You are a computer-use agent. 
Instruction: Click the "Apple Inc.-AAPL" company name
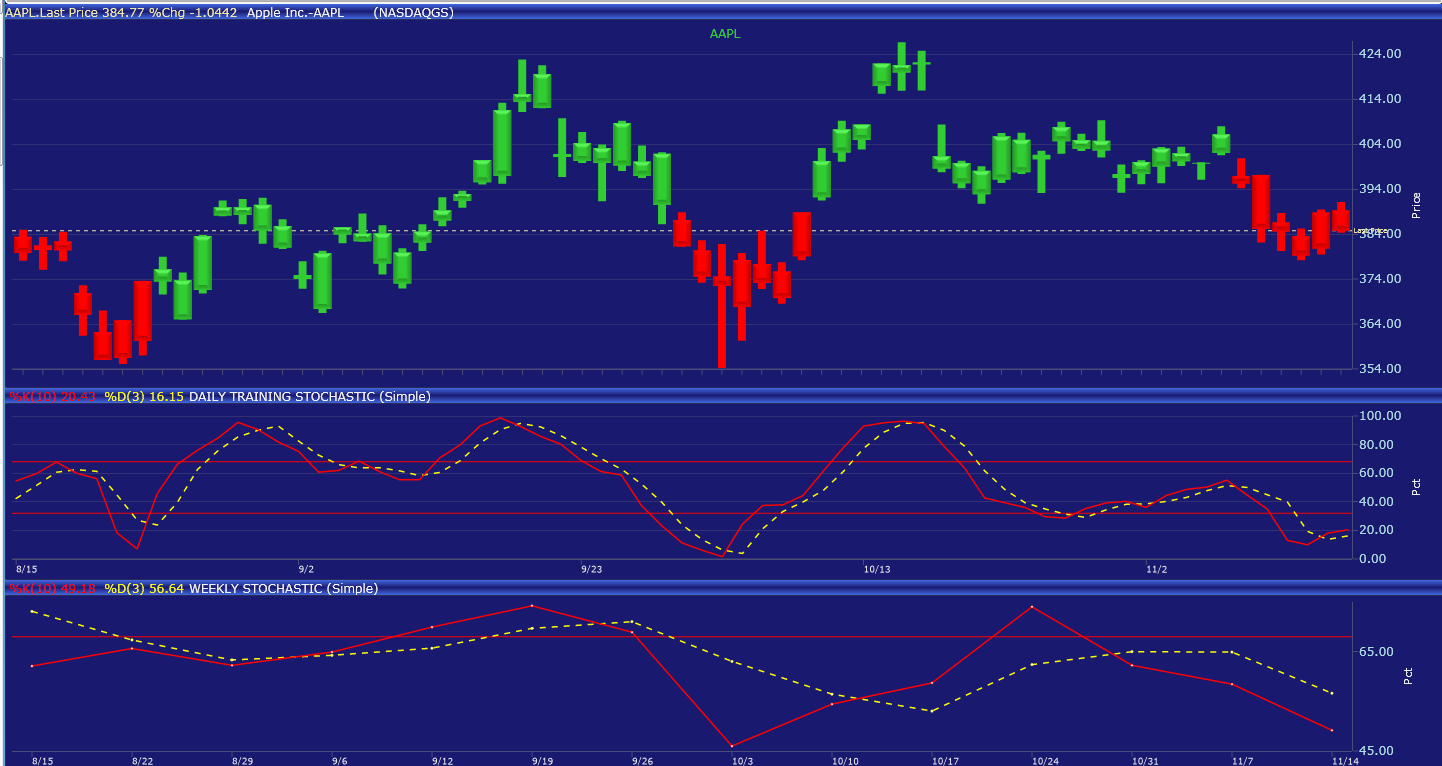[x=297, y=14]
